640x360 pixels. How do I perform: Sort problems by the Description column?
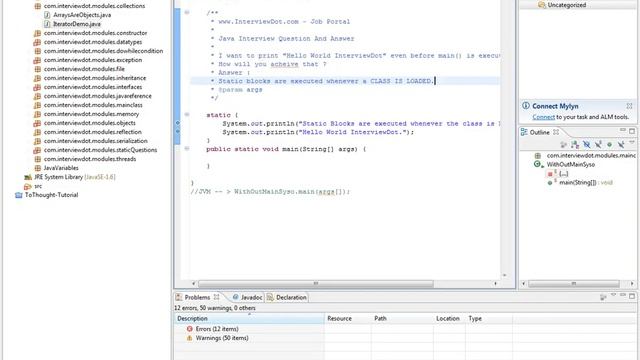coord(249,318)
